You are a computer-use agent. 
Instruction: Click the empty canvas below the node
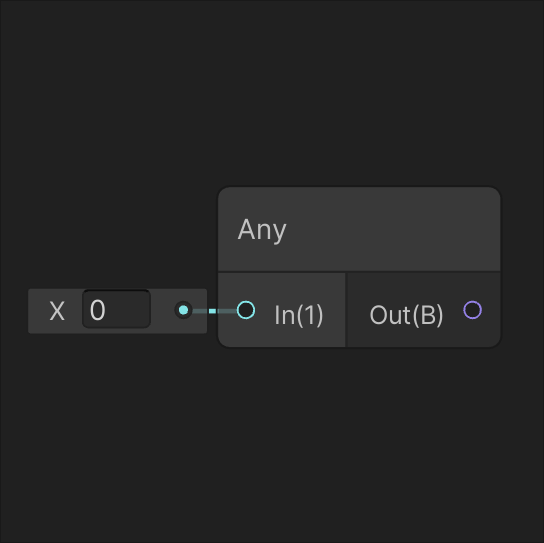tap(272, 446)
